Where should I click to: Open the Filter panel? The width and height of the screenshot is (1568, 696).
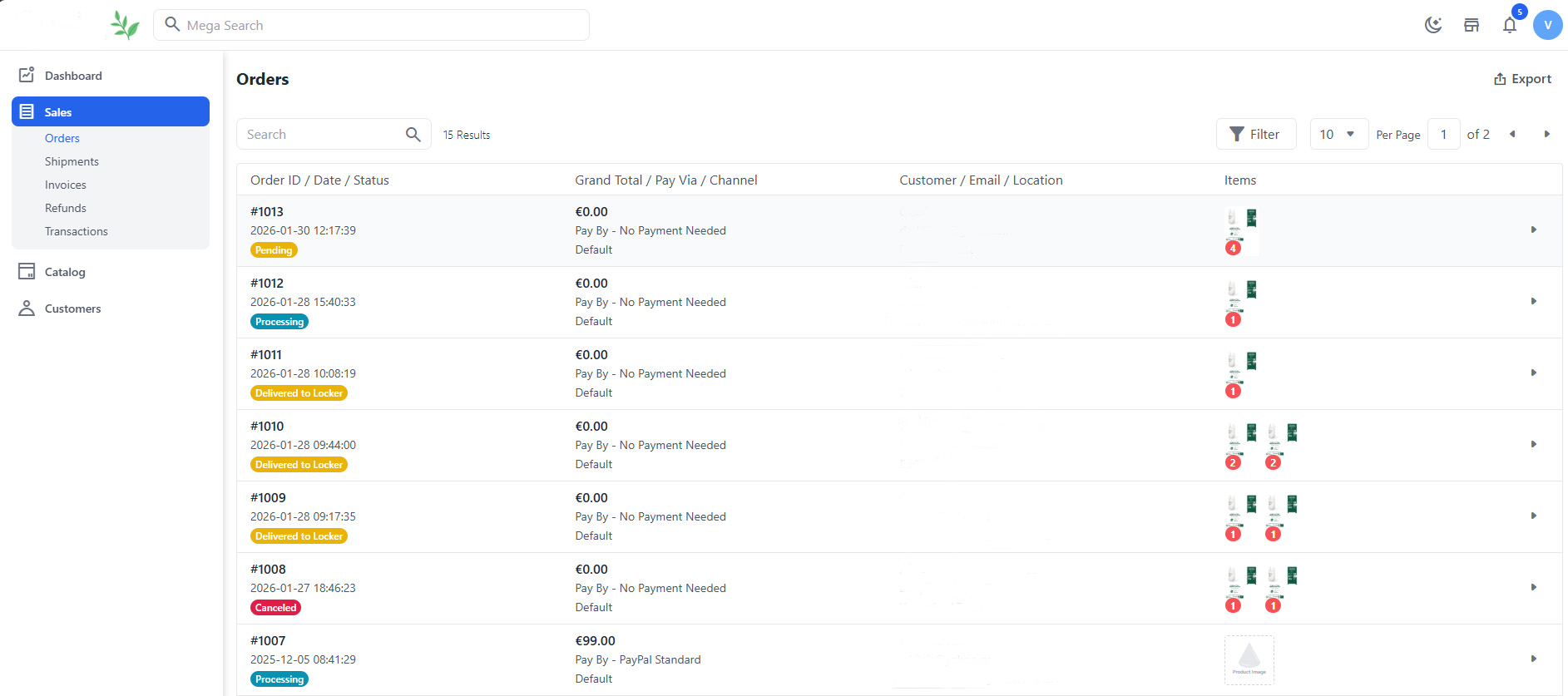tap(1255, 135)
